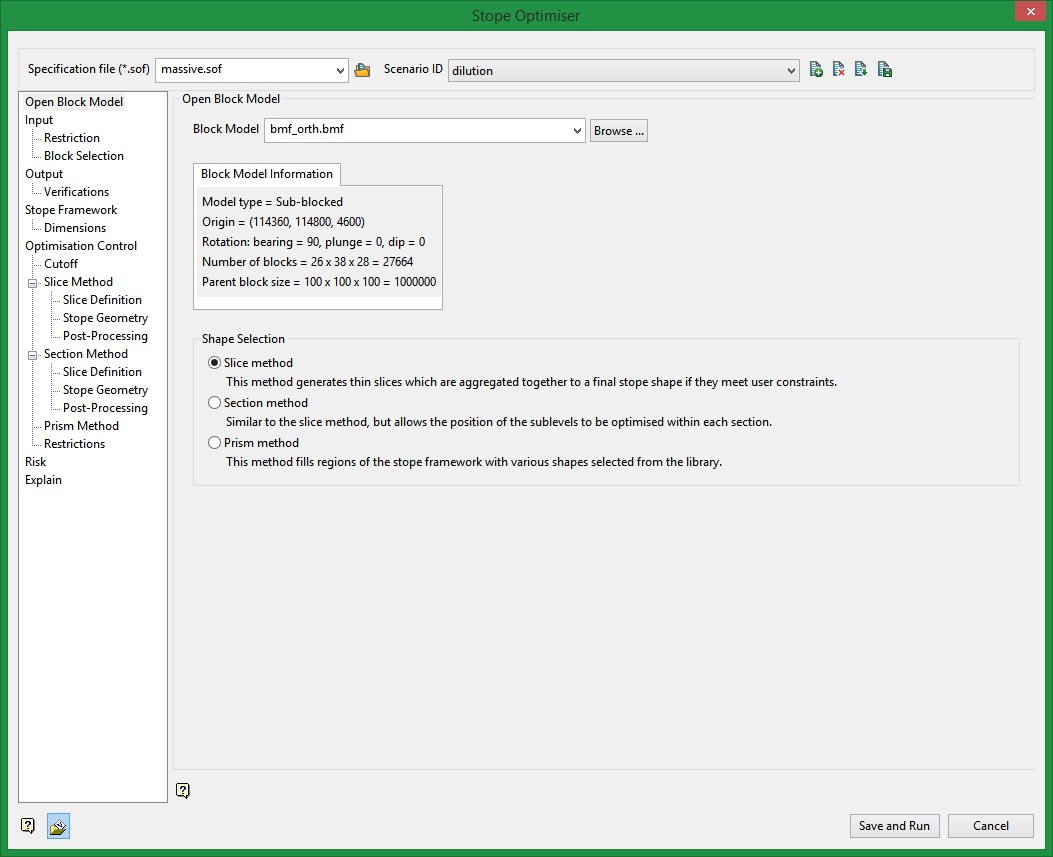Viewport: 1053px width, 857px height.
Task: Open the Risk item in navigation tree
Action: pyautogui.click(x=36, y=462)
